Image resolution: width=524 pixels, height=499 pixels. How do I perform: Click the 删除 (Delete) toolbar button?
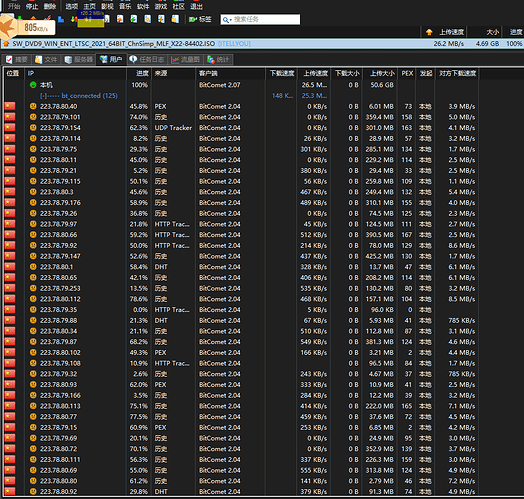click(50, 6)
